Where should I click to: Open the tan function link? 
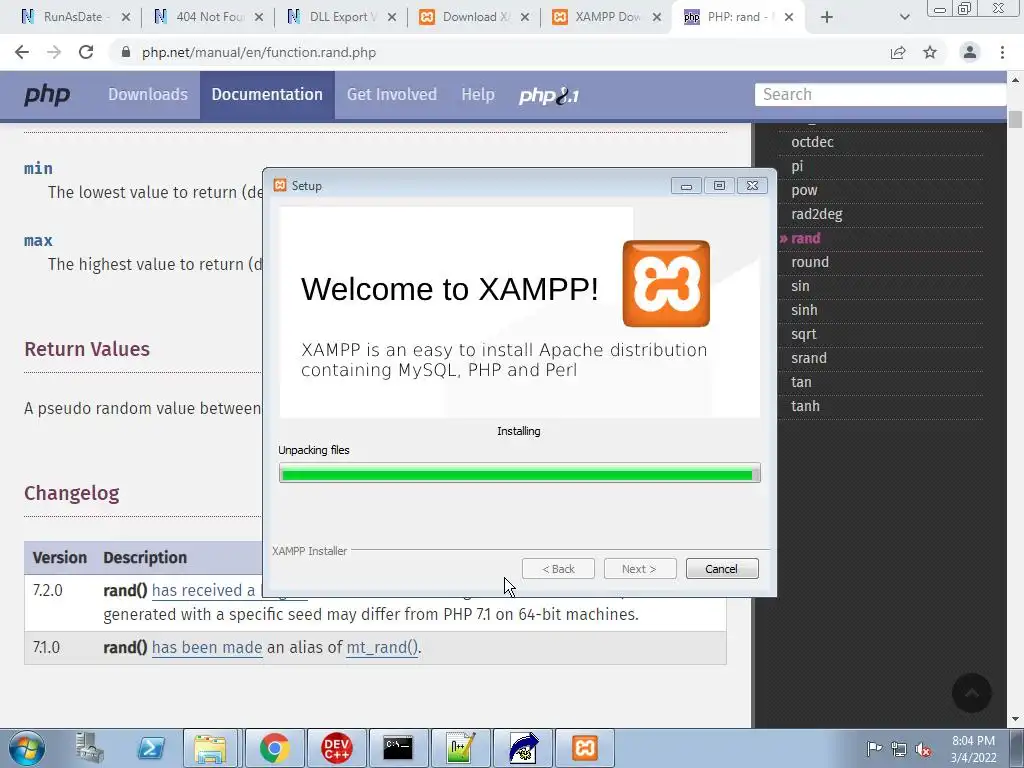(801, 382)
